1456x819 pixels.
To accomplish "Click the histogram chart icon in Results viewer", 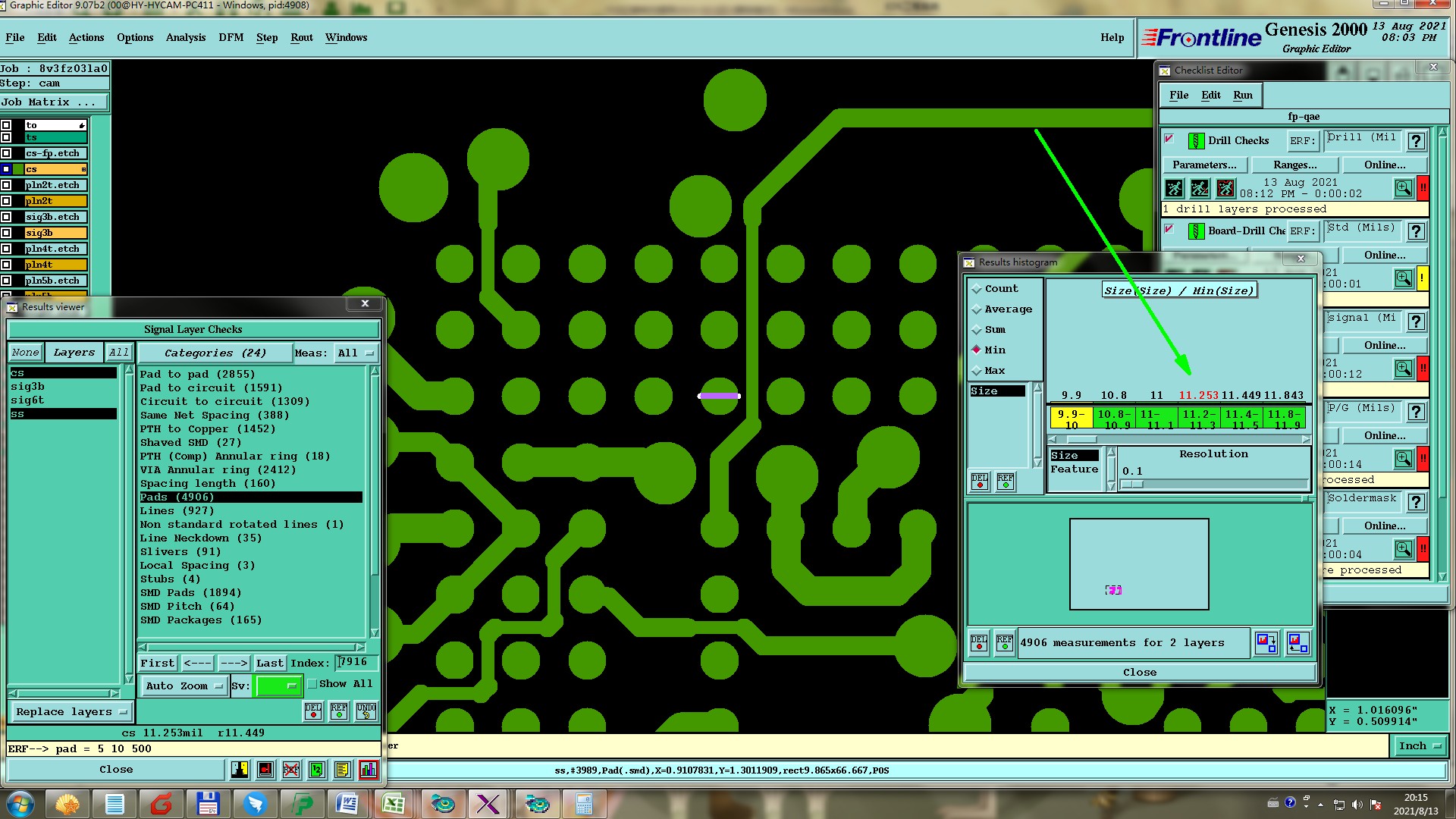I will tap(368, 770).
